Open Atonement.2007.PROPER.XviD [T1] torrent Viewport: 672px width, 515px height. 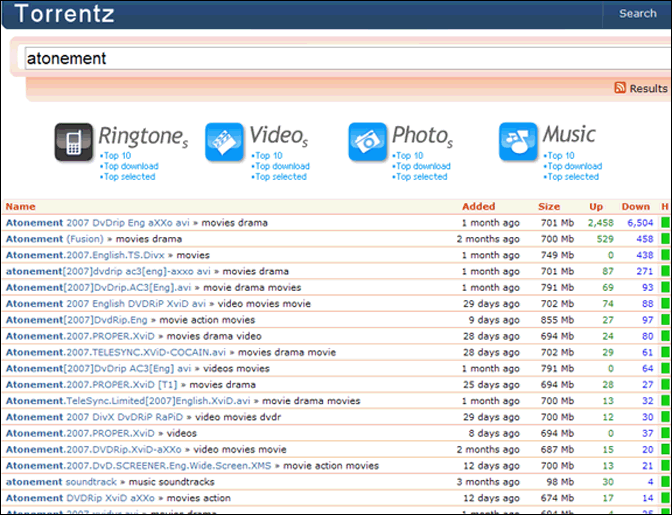91,385
